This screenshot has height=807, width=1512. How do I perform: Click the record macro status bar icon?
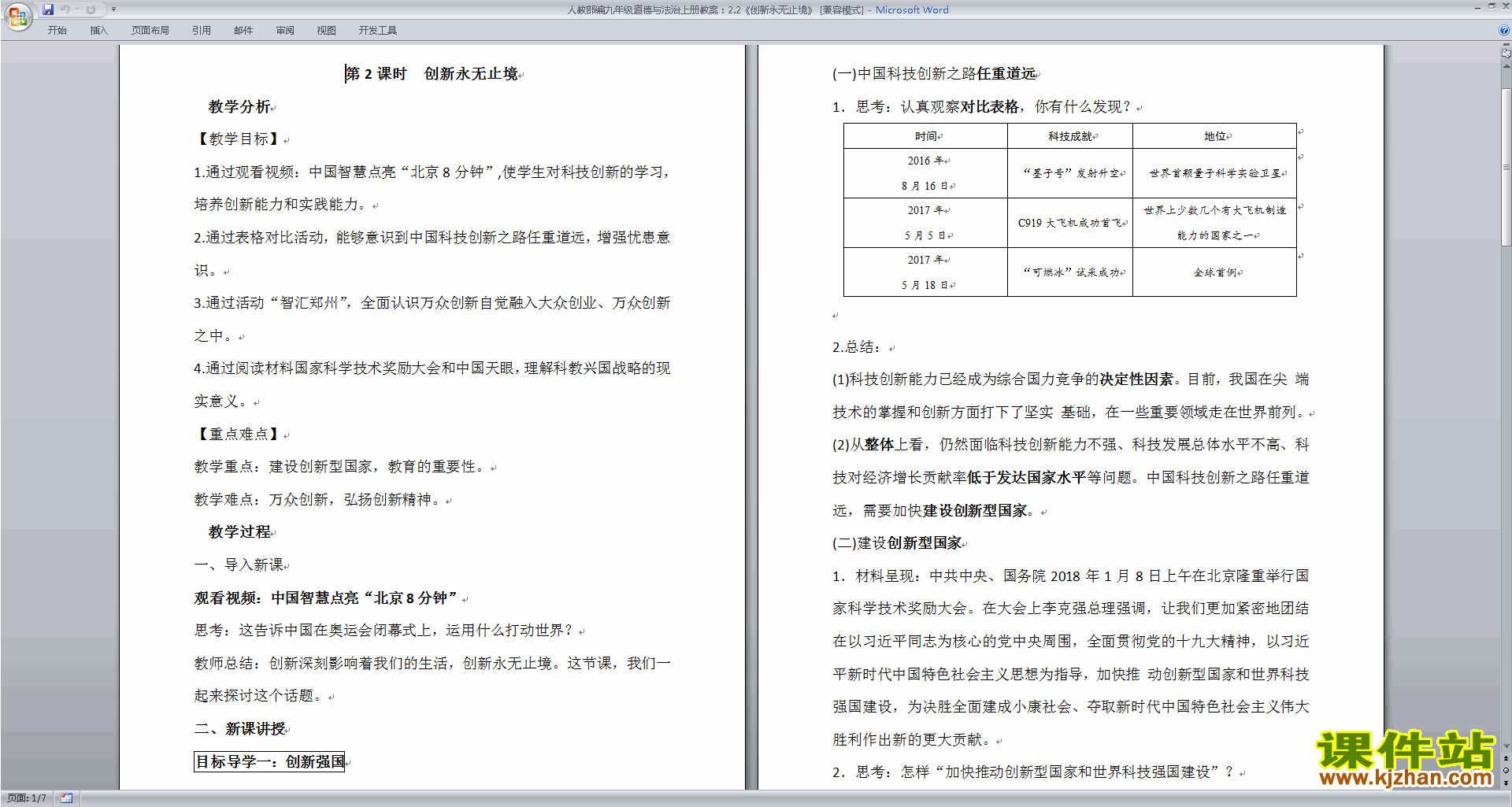pos(67,798)
